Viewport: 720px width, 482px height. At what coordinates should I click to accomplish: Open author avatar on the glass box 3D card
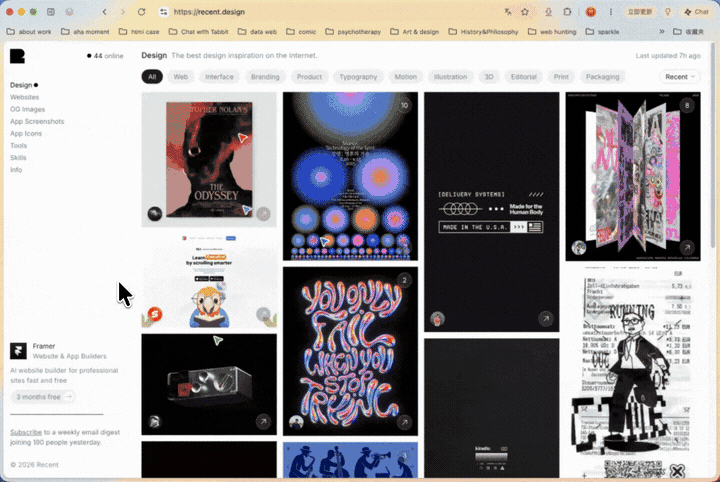point(155,421)
